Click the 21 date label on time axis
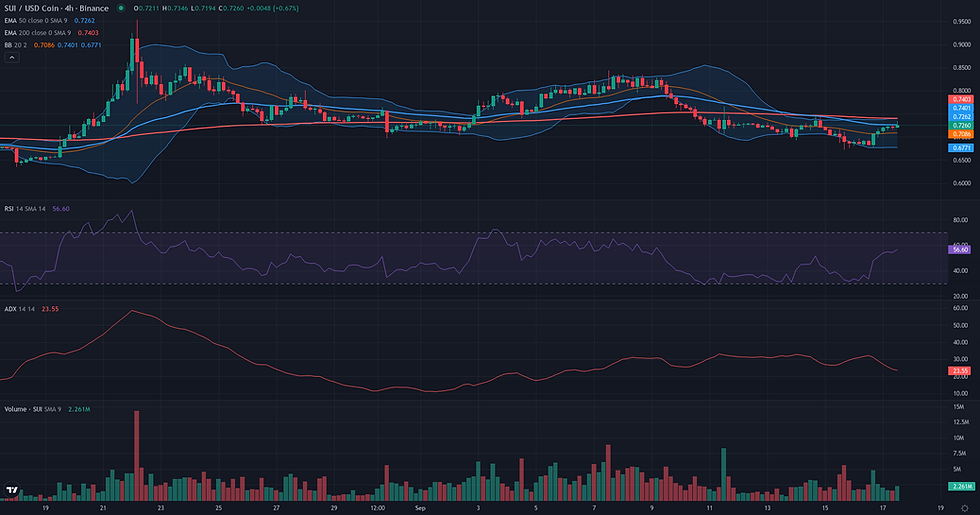The width and height of the screenshot is (980, 515). pos(103,508)
